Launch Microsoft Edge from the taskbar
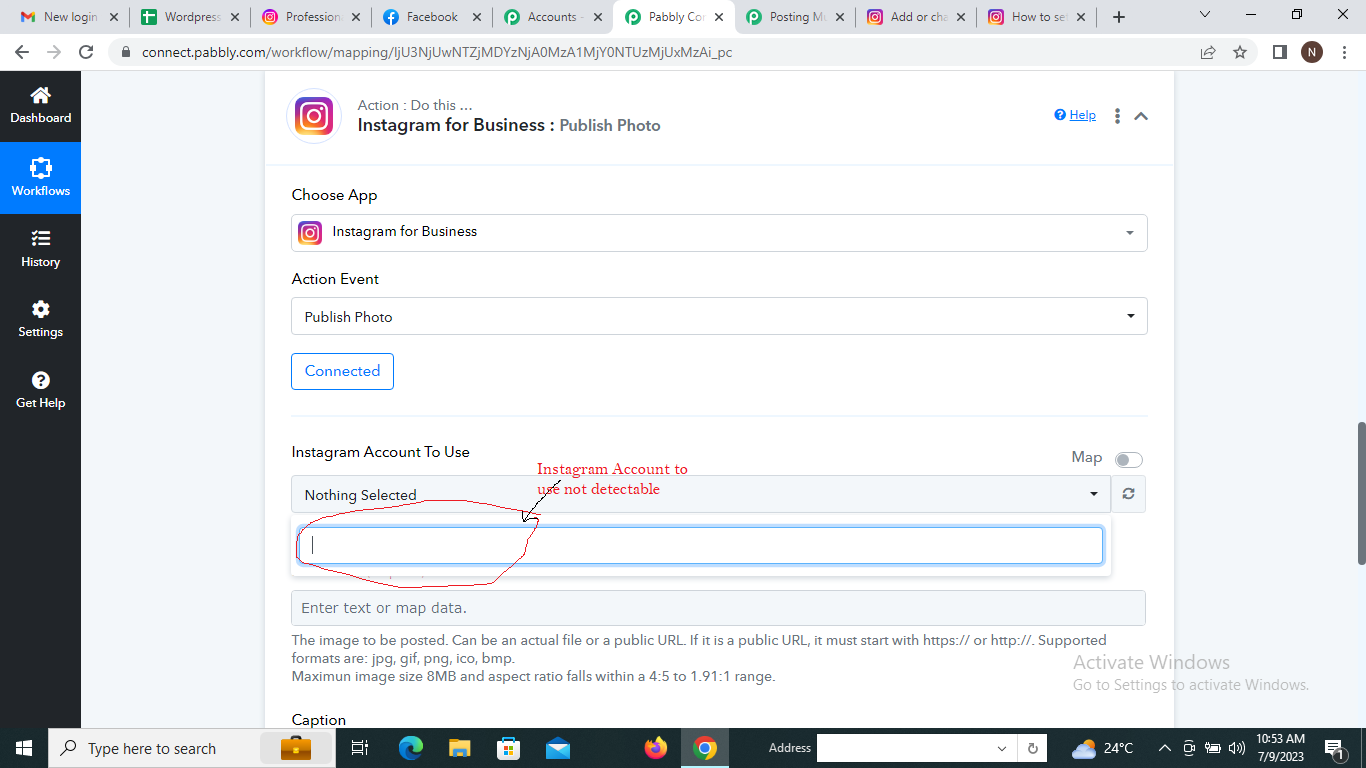The height and width of the screenshot is (768, 1366). [x=411, y=748]
